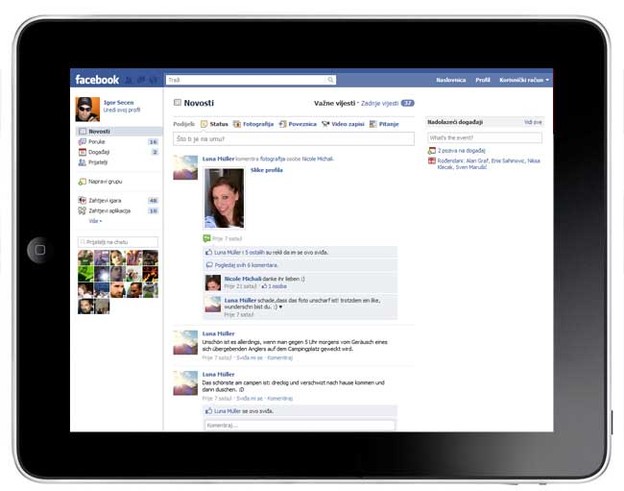
Task: Click the Napravi grupu icon
Action: tap(81, 181)
